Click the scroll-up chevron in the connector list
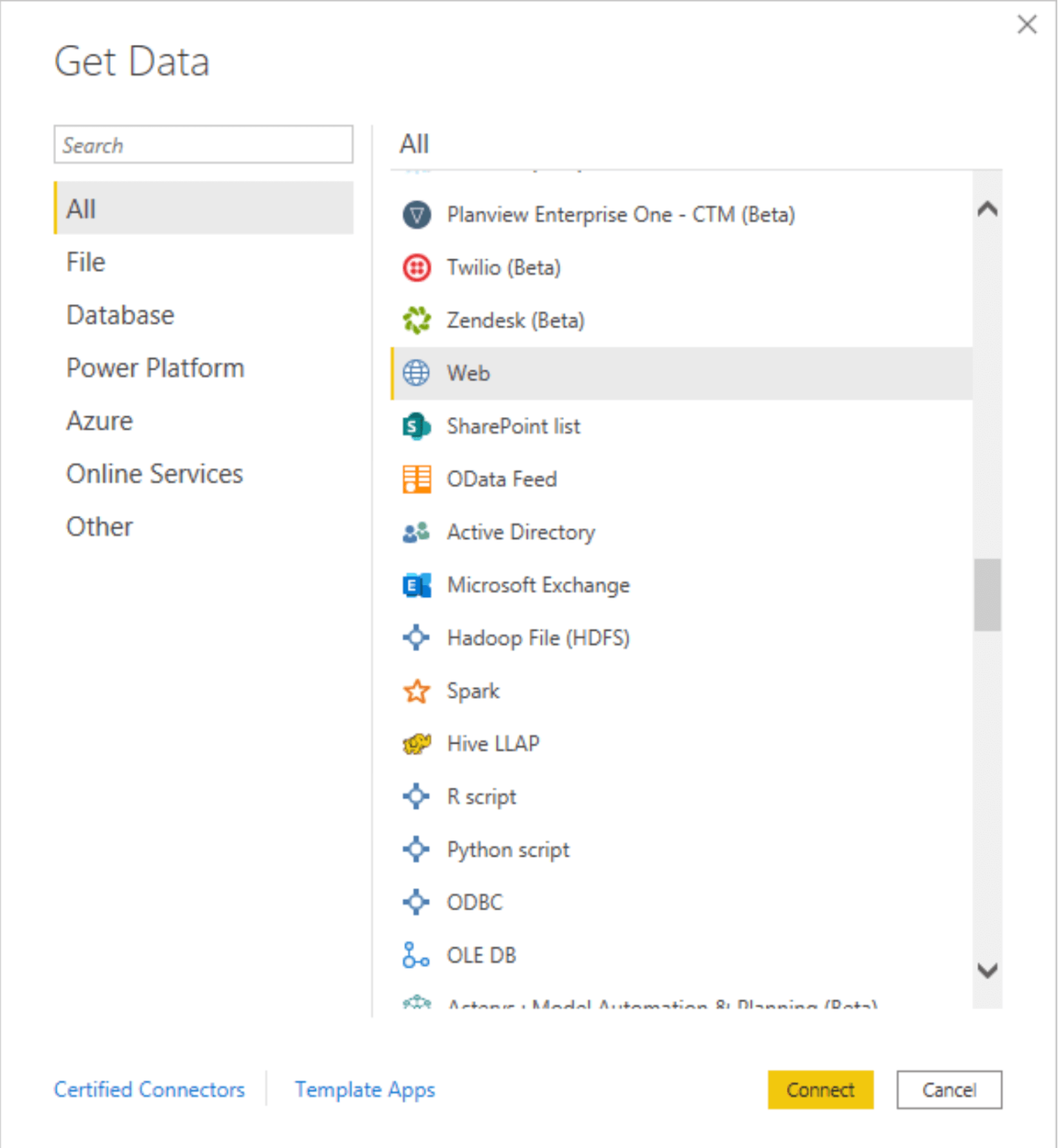This screenshot has height=1148, width=1058. pos(988,210)
